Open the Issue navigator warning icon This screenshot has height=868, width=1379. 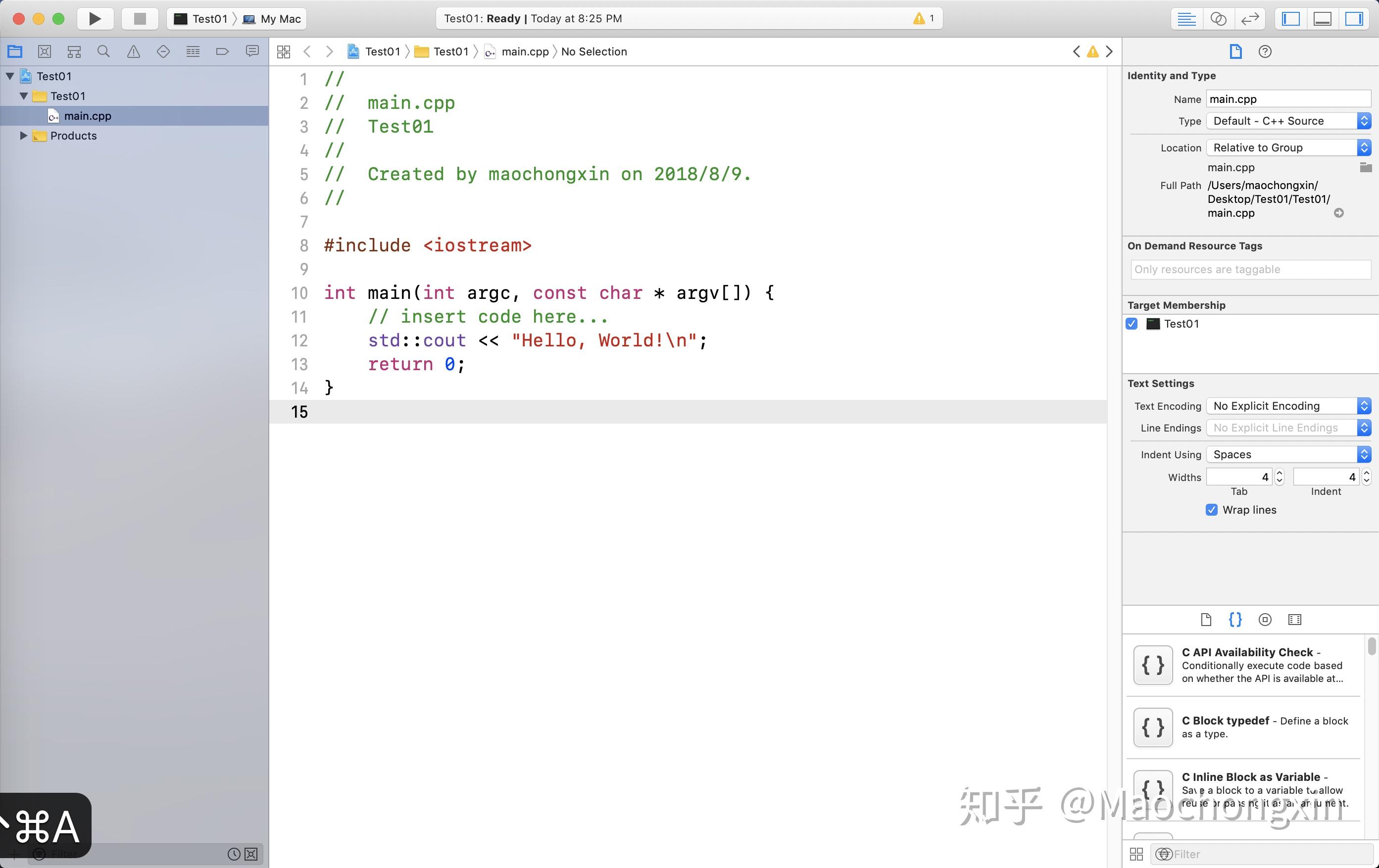[x=134, y=51]
